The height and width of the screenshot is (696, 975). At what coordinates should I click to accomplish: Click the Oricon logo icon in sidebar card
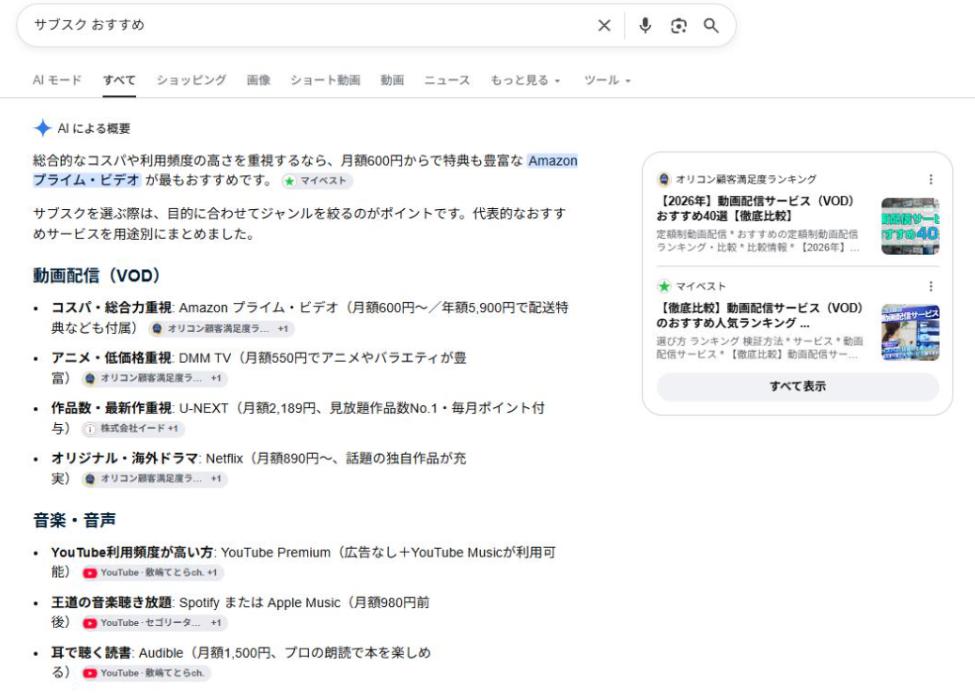[663, 179]
